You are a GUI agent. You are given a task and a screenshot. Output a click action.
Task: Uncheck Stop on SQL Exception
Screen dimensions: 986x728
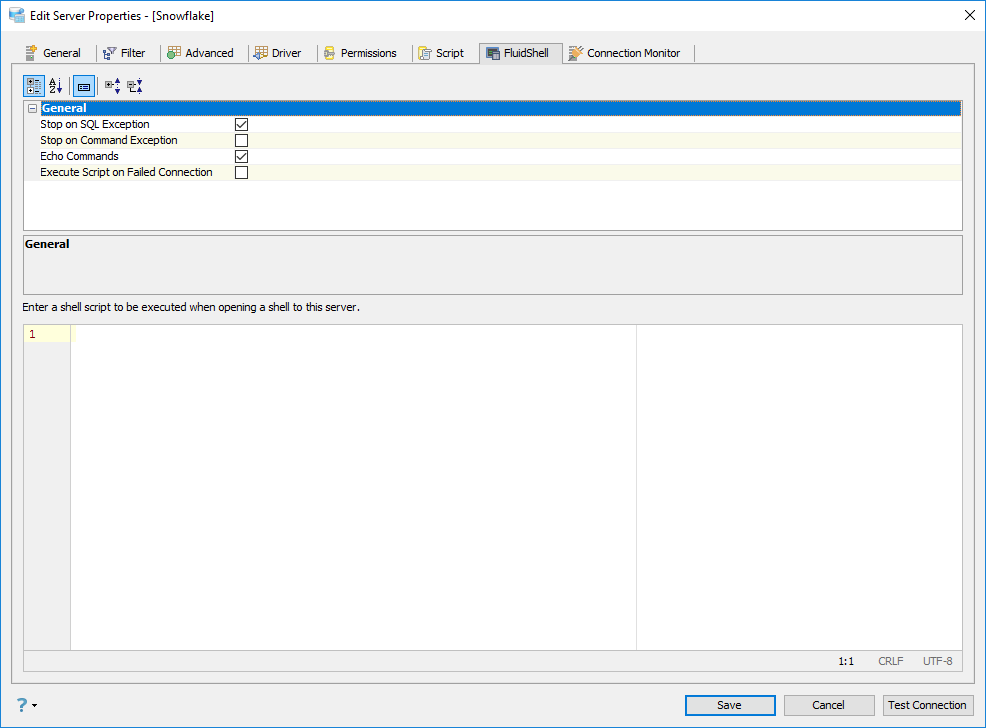[241, 124]
